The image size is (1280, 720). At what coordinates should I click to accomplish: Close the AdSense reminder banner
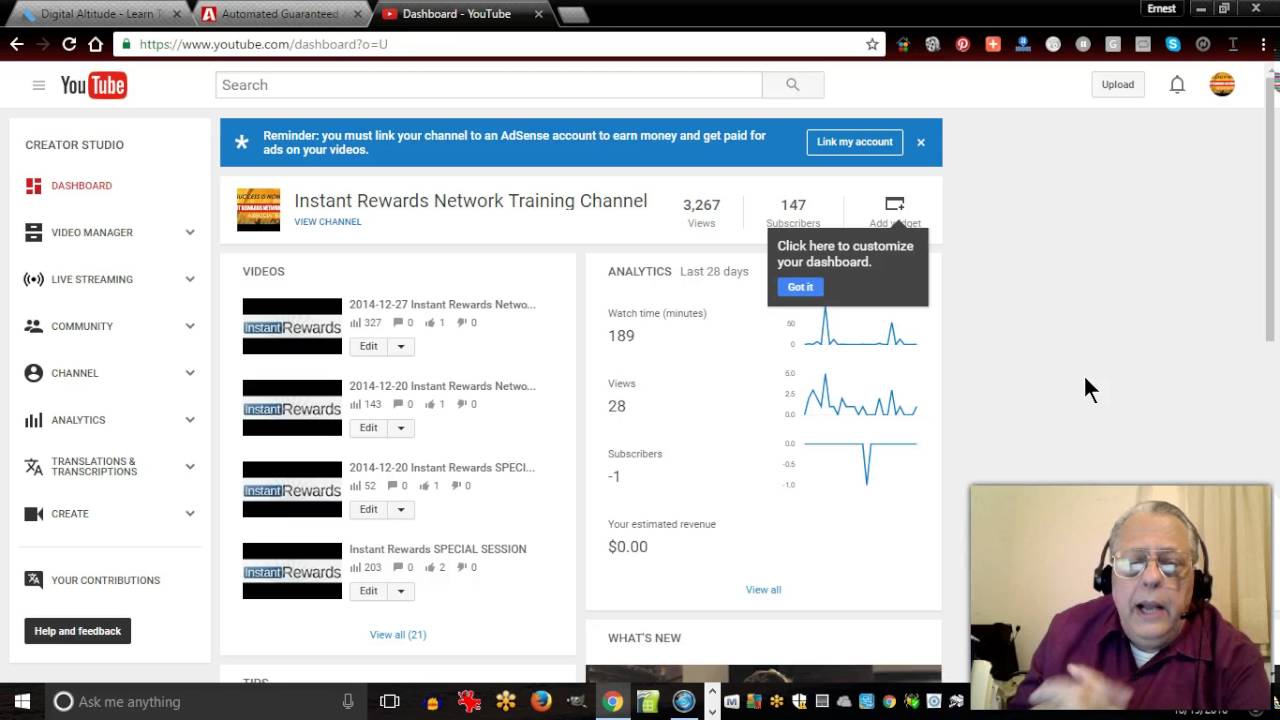point(921,142)
